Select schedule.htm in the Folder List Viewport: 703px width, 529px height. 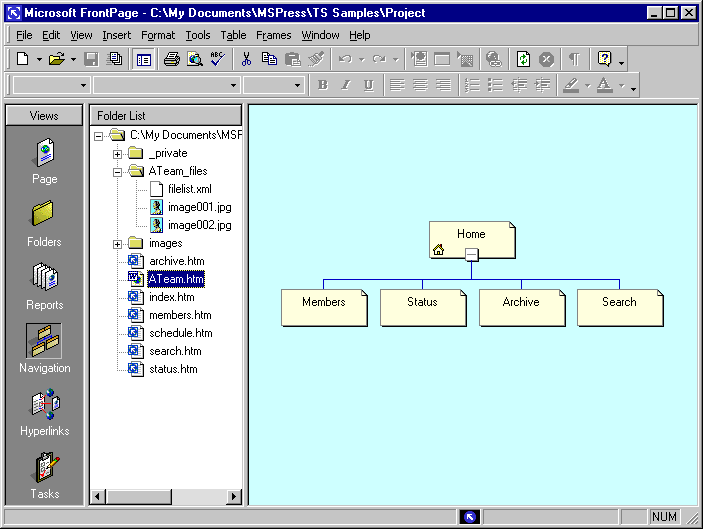pyautogui.click(x=180, y=333)
